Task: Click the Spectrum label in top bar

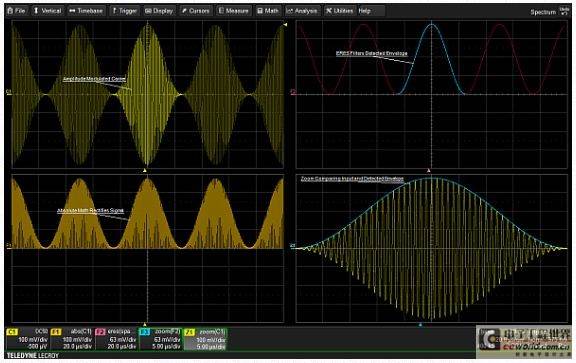Action: pyautogui.click(x=543, y=12)
